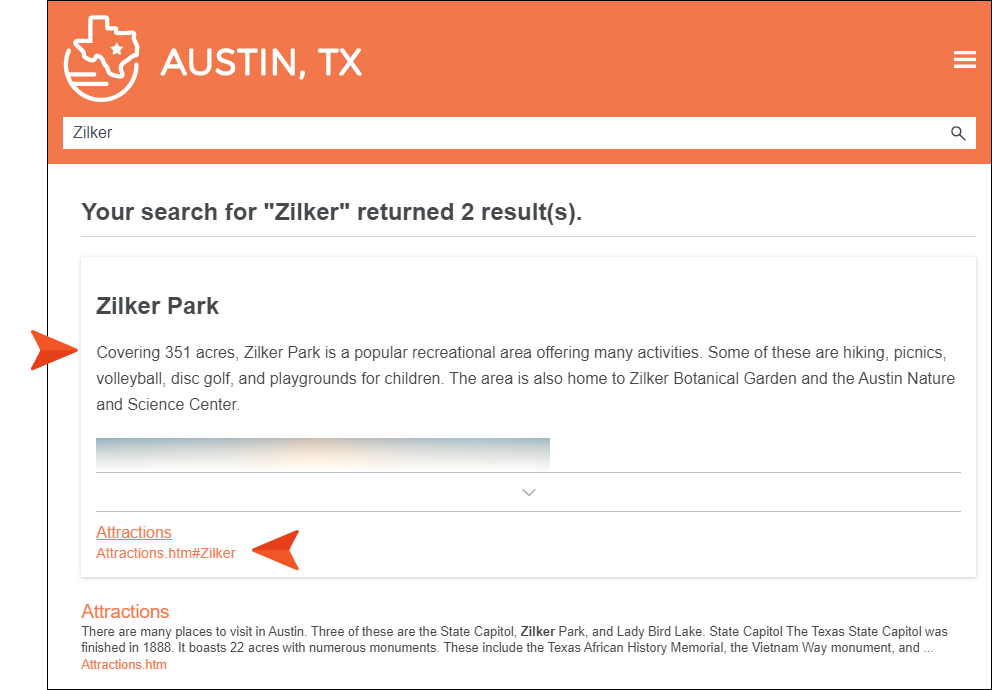Click the partially visible Zilker Park image

pos(322,453)
